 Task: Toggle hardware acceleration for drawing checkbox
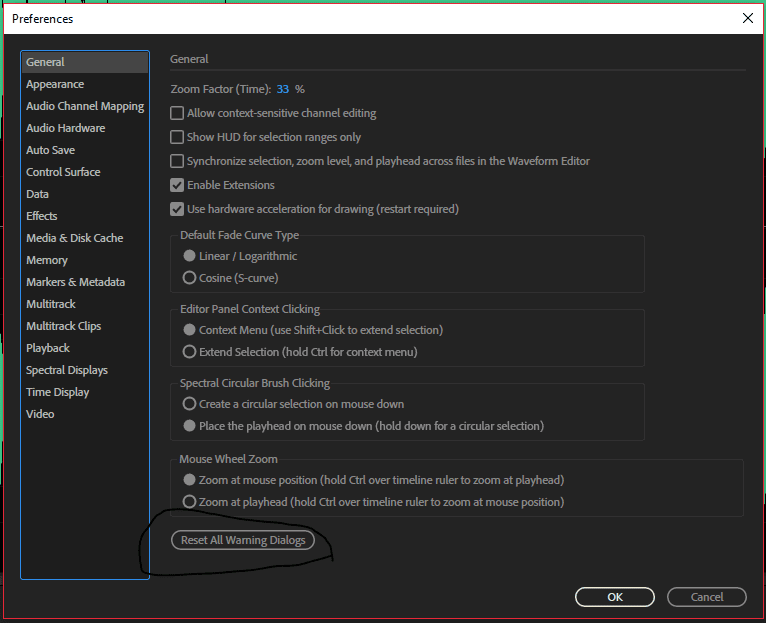[x=177, y=209]
